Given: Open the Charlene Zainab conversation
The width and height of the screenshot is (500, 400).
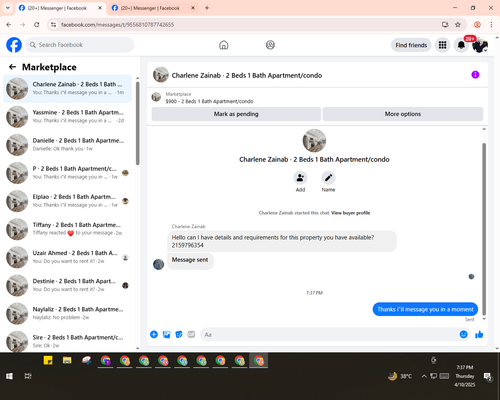Looking at the screenshot, I should pos(67,88).
